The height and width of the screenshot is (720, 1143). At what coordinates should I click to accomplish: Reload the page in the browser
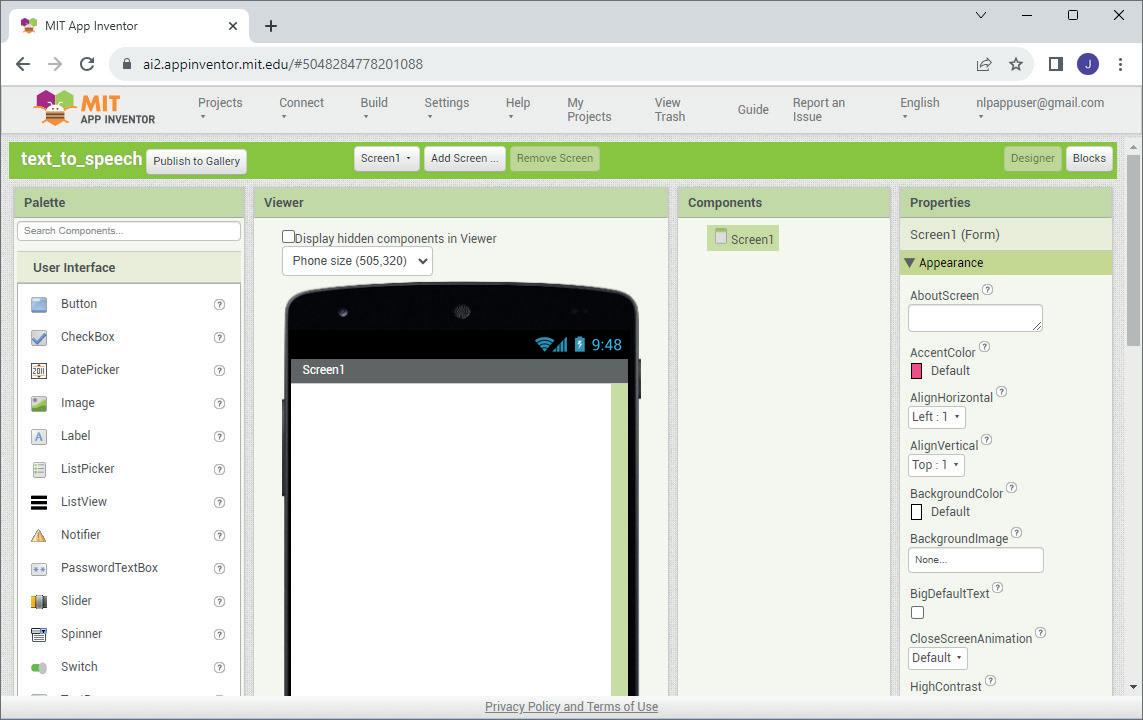[87, 64]
